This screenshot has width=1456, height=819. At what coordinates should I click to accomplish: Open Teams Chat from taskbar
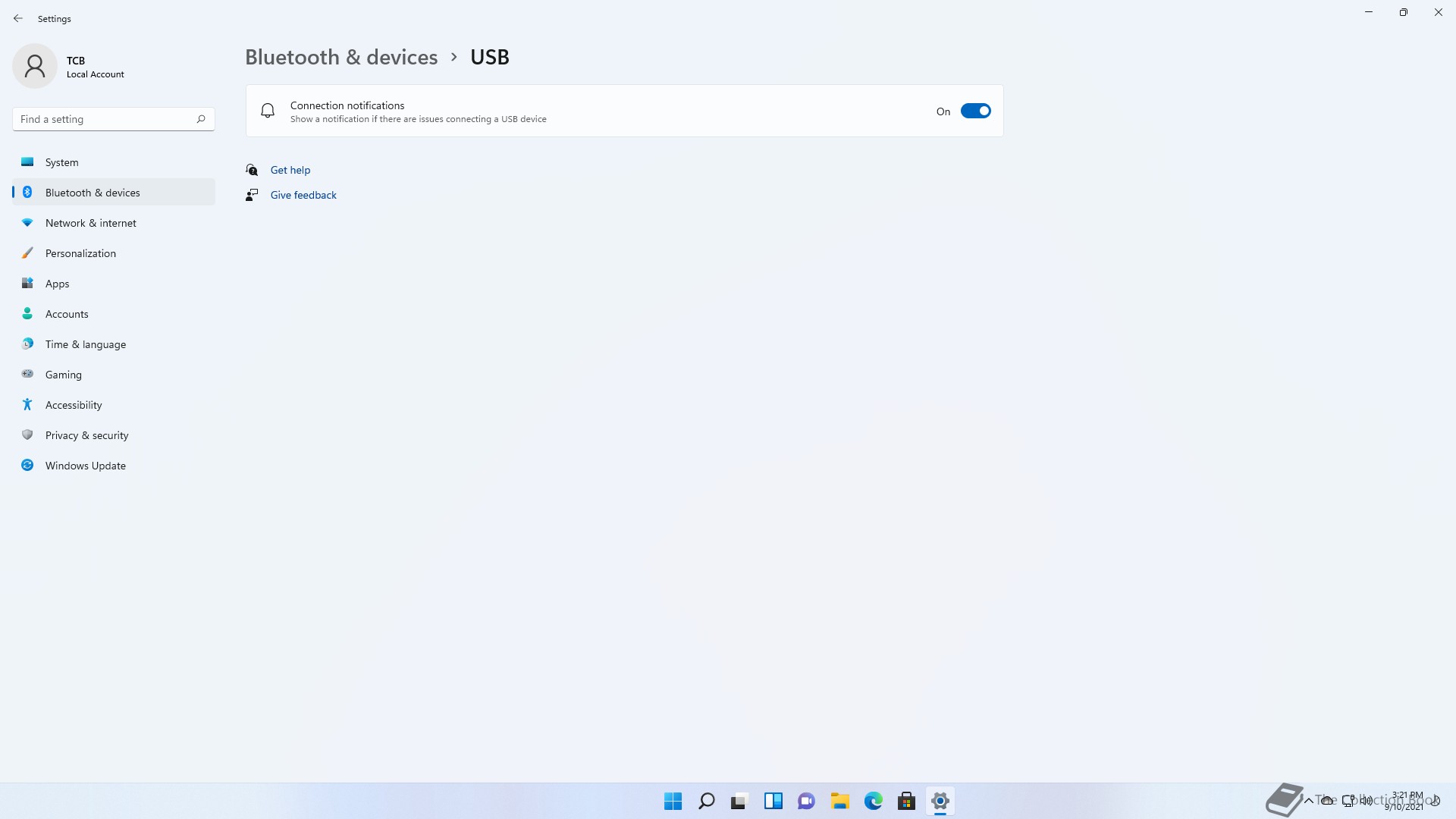806,801
